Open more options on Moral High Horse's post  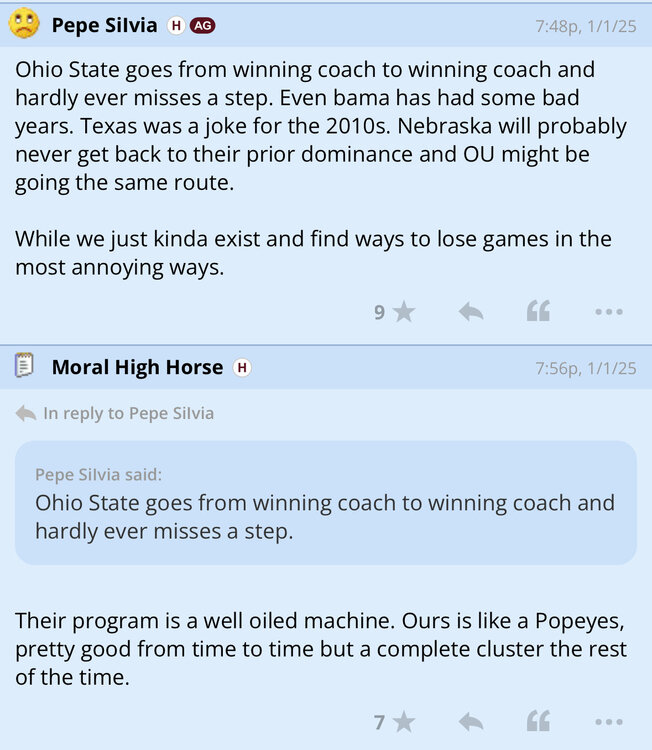pyautogui.click(x=609, y=721)
